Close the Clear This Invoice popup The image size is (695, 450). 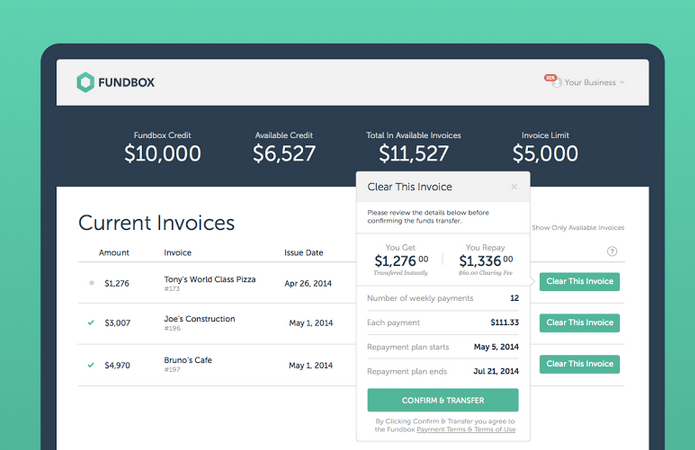[514, 187]
